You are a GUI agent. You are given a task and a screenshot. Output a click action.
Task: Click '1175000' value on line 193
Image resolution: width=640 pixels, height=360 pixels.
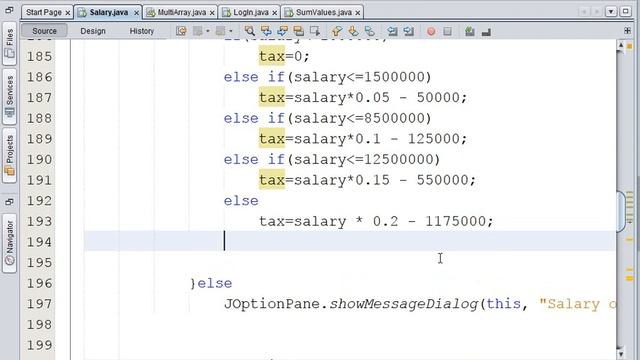456,221
